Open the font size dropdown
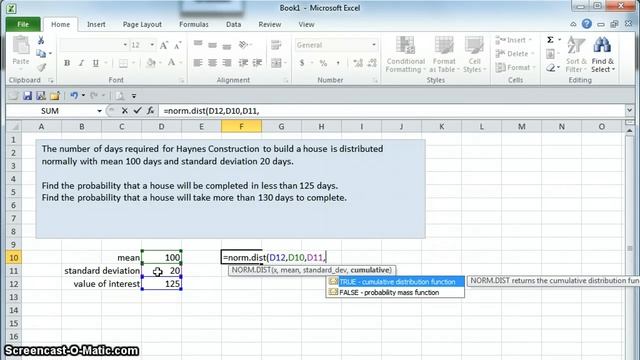Image resolution: width=640 pixels, height=360 pixels. pos(152,45)
